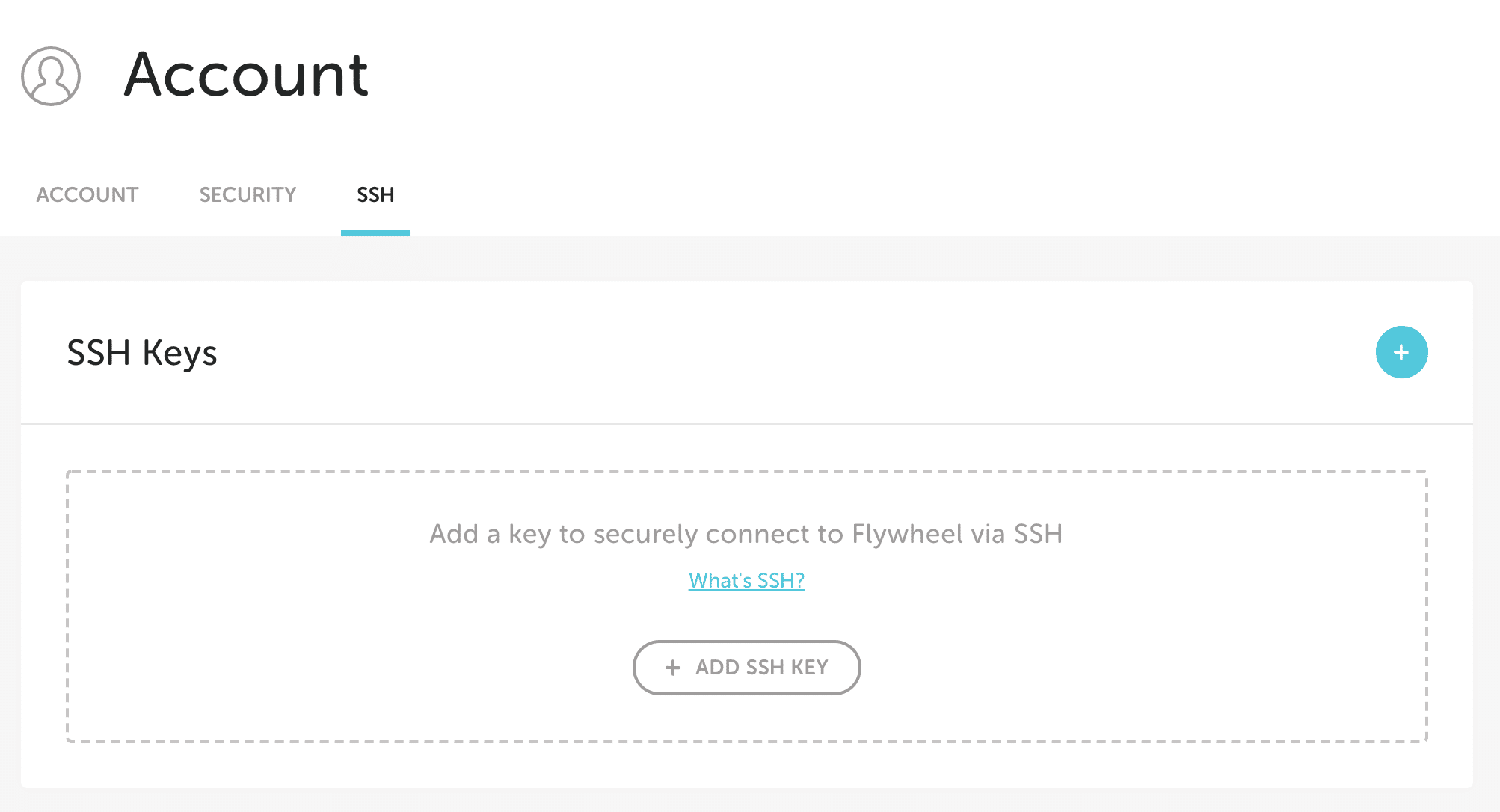Switch to the SECURITY tab

248,195
